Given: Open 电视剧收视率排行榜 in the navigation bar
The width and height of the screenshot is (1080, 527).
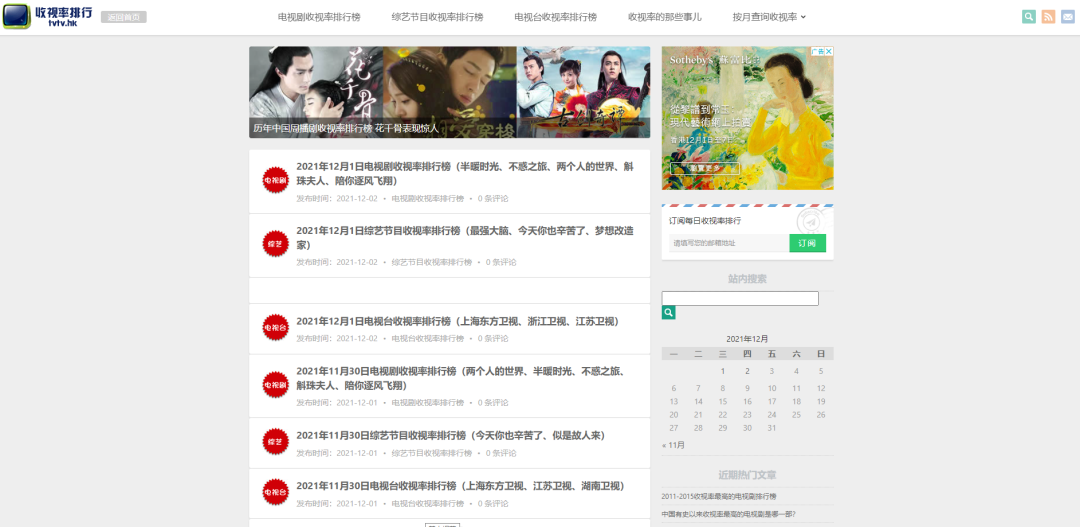Looking at the screenshot, I should click(x=319, y=17).
